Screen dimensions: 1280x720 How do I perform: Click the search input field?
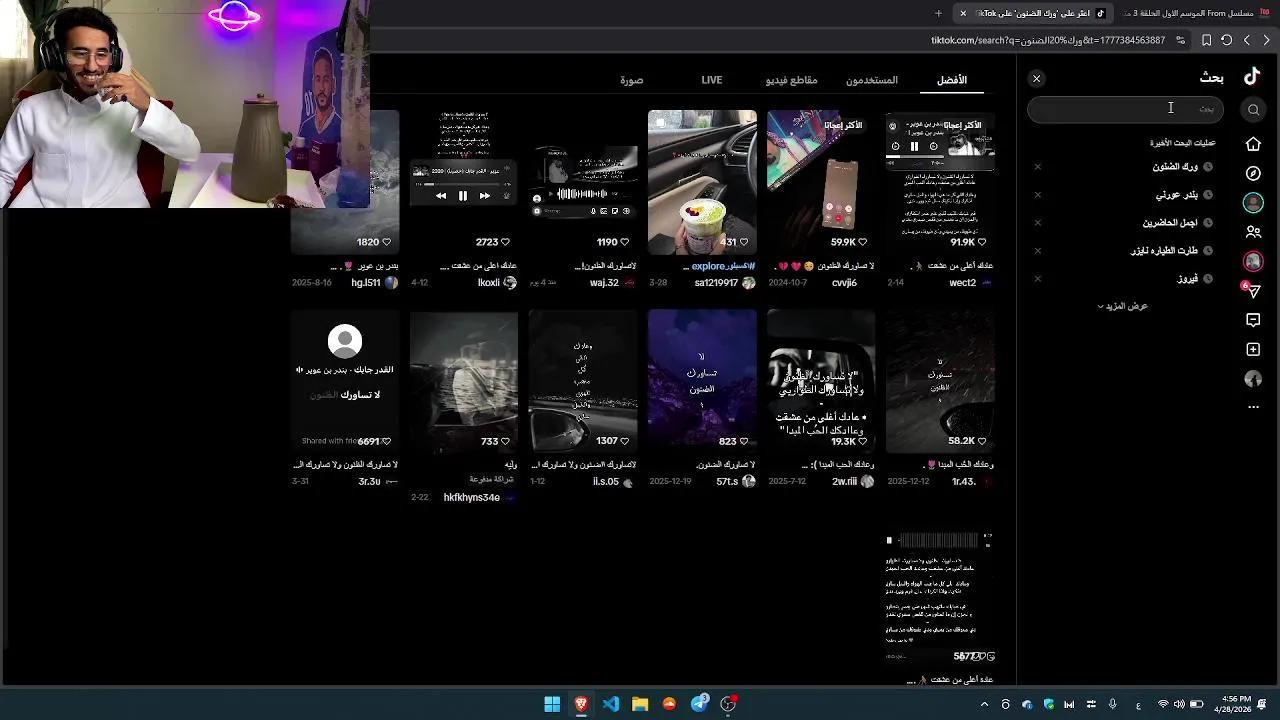[x=1125, y=109]
